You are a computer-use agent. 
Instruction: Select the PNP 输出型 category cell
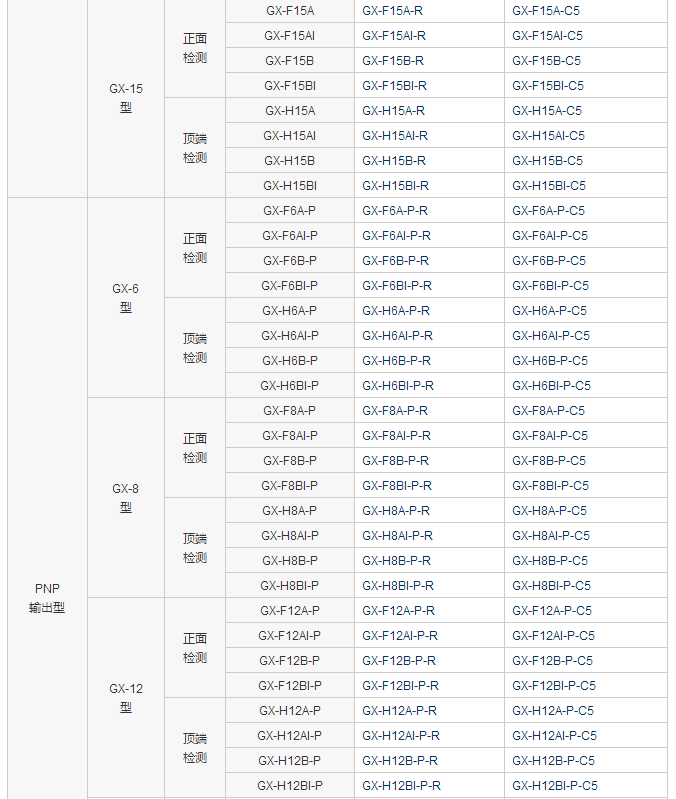pyautogui.click(x=47, y=598)
